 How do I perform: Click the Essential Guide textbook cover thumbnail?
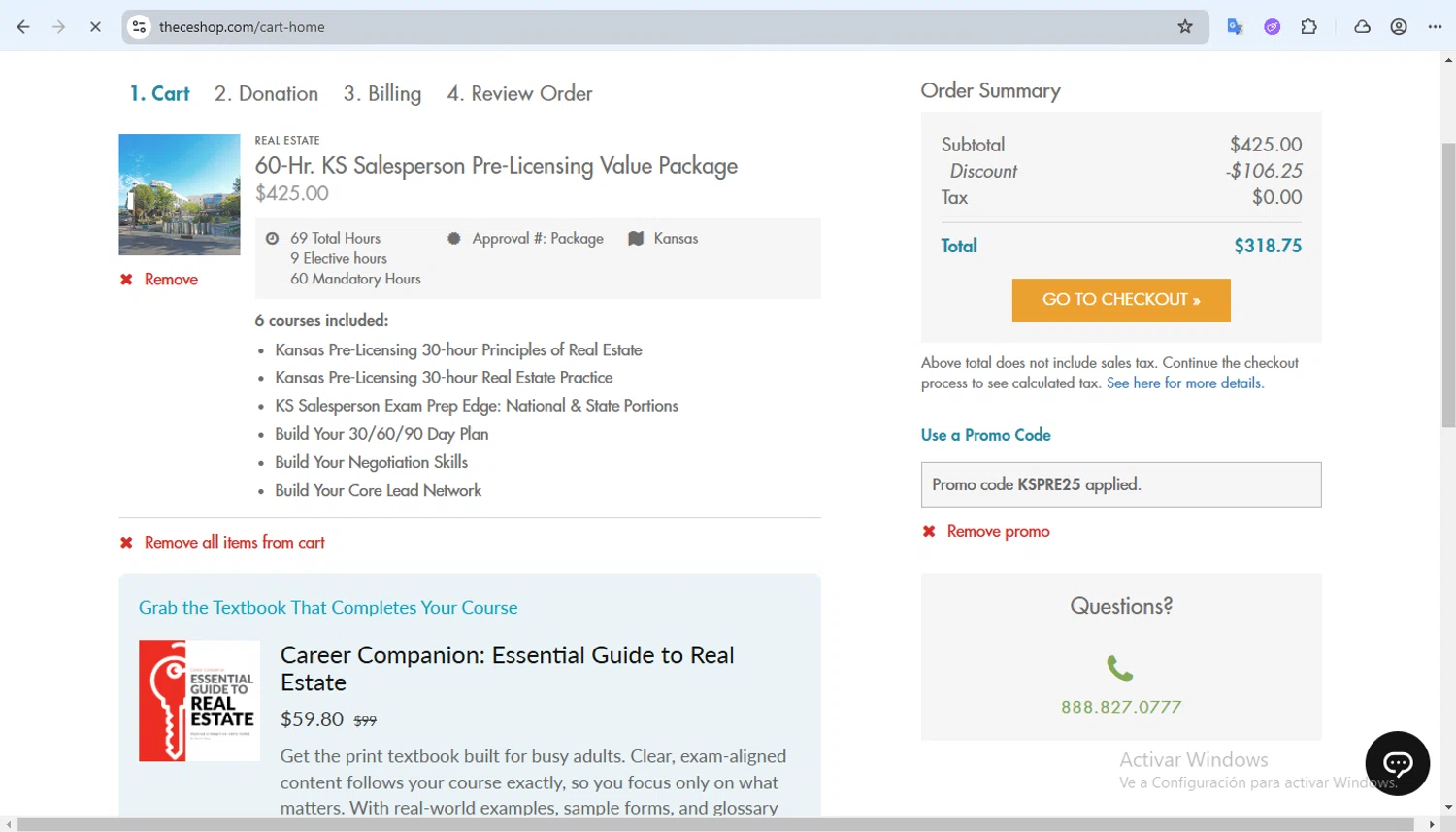(x=199, y=700)
